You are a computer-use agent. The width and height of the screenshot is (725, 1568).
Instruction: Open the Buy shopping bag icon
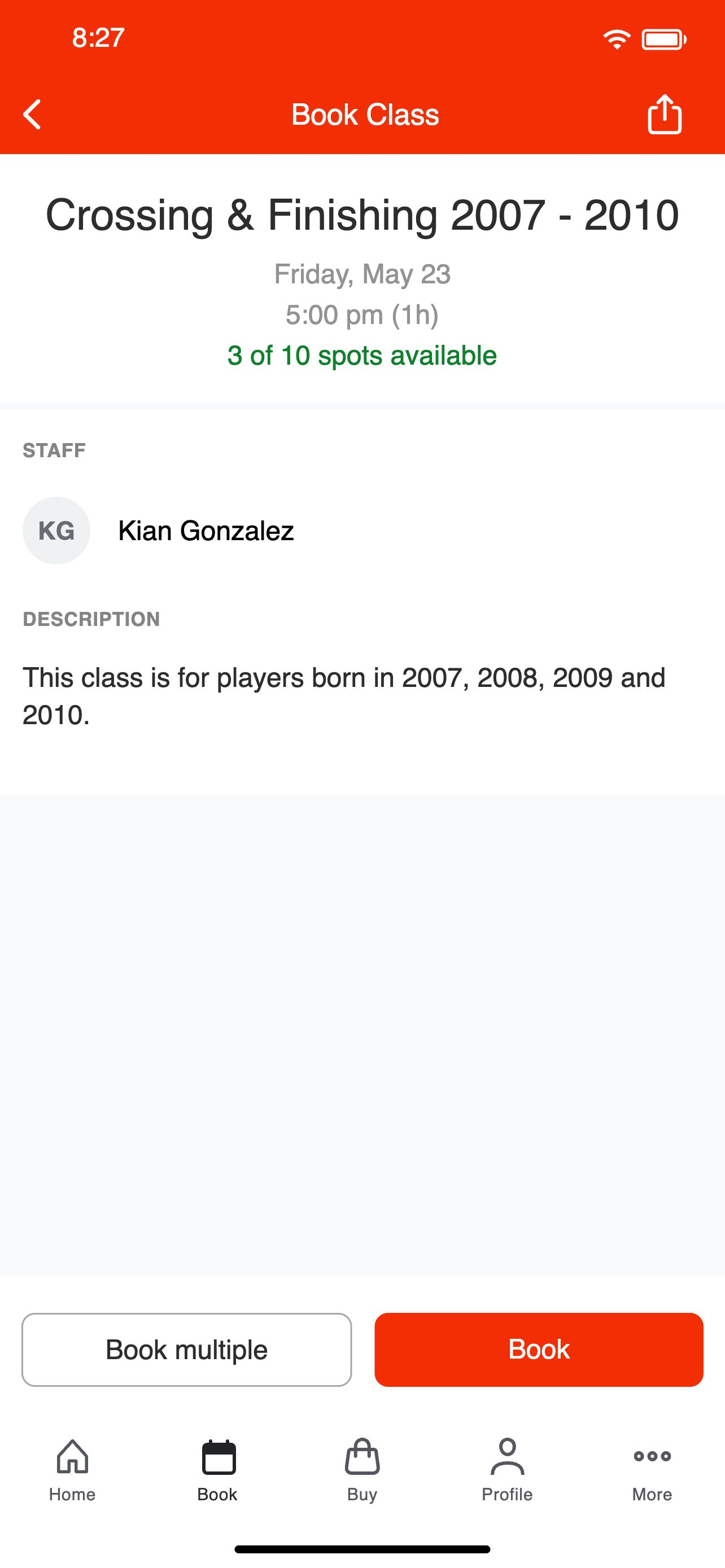click(362, 1456)
